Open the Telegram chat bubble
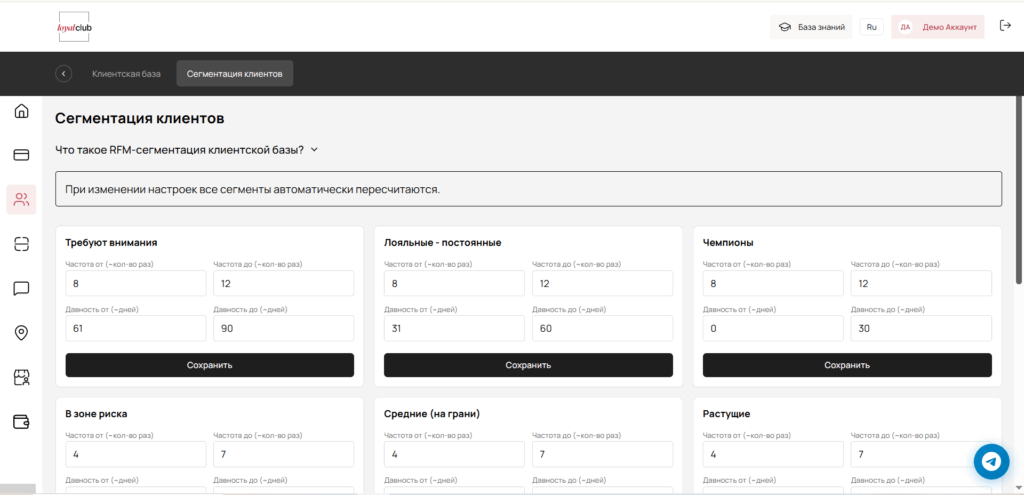This screenshot has height=495, width=1024. pos(991,461)
